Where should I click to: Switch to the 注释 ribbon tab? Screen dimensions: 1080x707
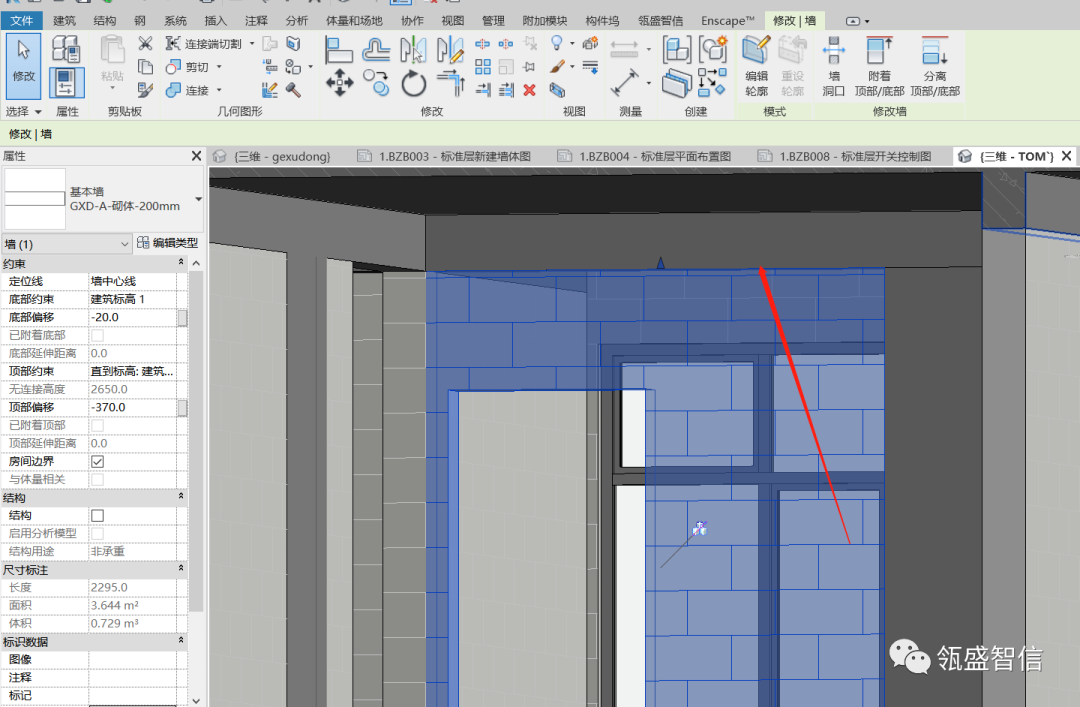(256, 21)
